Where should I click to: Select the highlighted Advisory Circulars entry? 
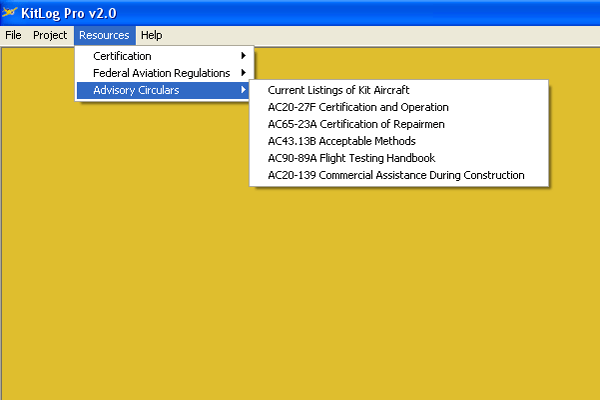135,90
